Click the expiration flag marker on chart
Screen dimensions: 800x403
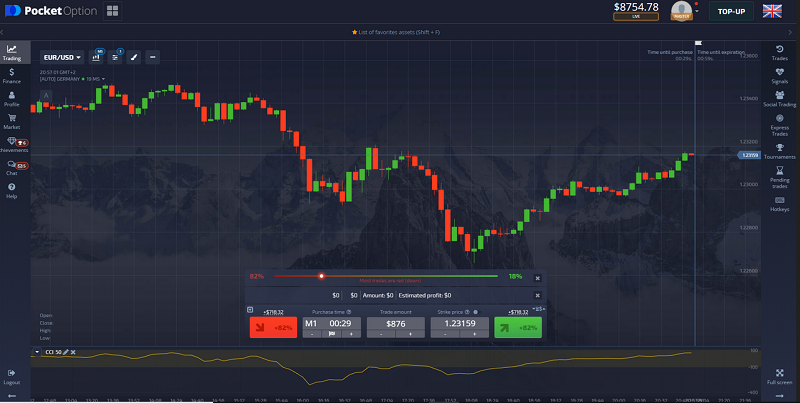pos(698,43)
